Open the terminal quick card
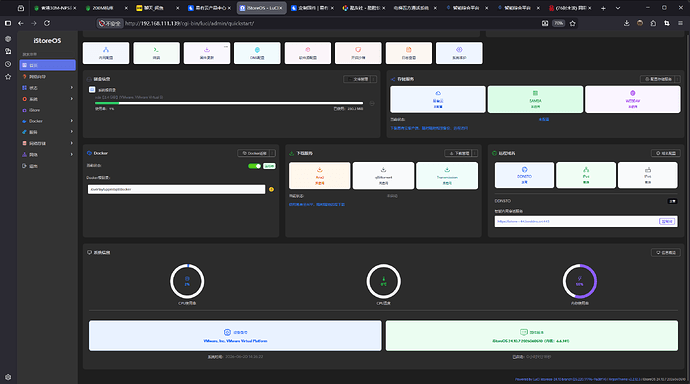The width and height of the screenshot is (690, 384). 156,53
